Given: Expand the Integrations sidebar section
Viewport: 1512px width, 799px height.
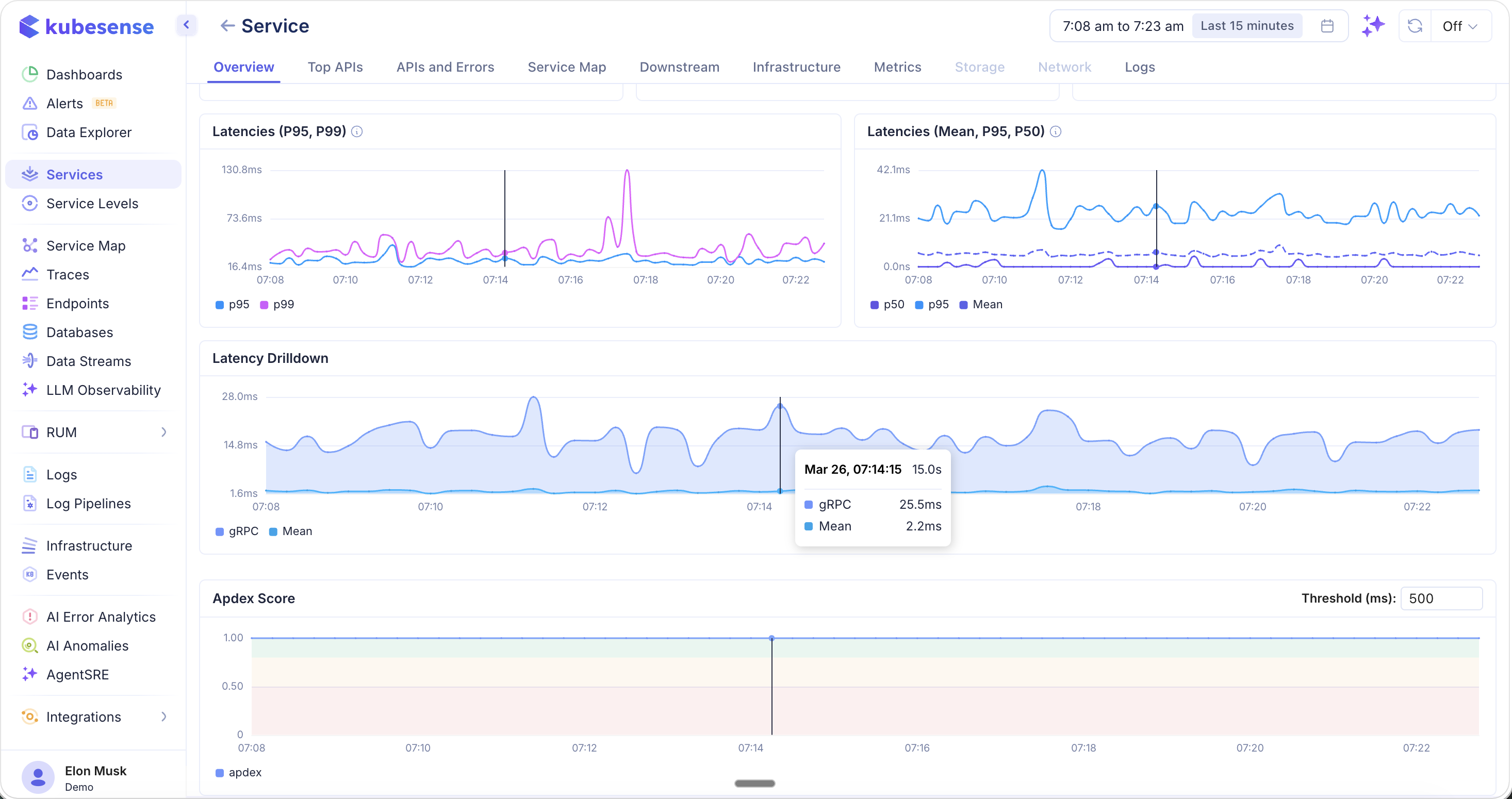Looking at the screenshot, I should (163, 717).
